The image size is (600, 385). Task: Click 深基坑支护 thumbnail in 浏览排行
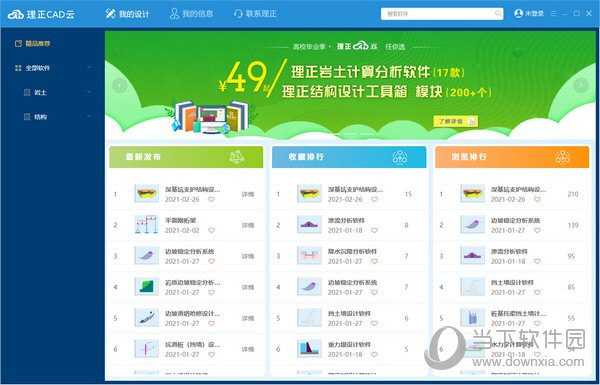(472, 194)
